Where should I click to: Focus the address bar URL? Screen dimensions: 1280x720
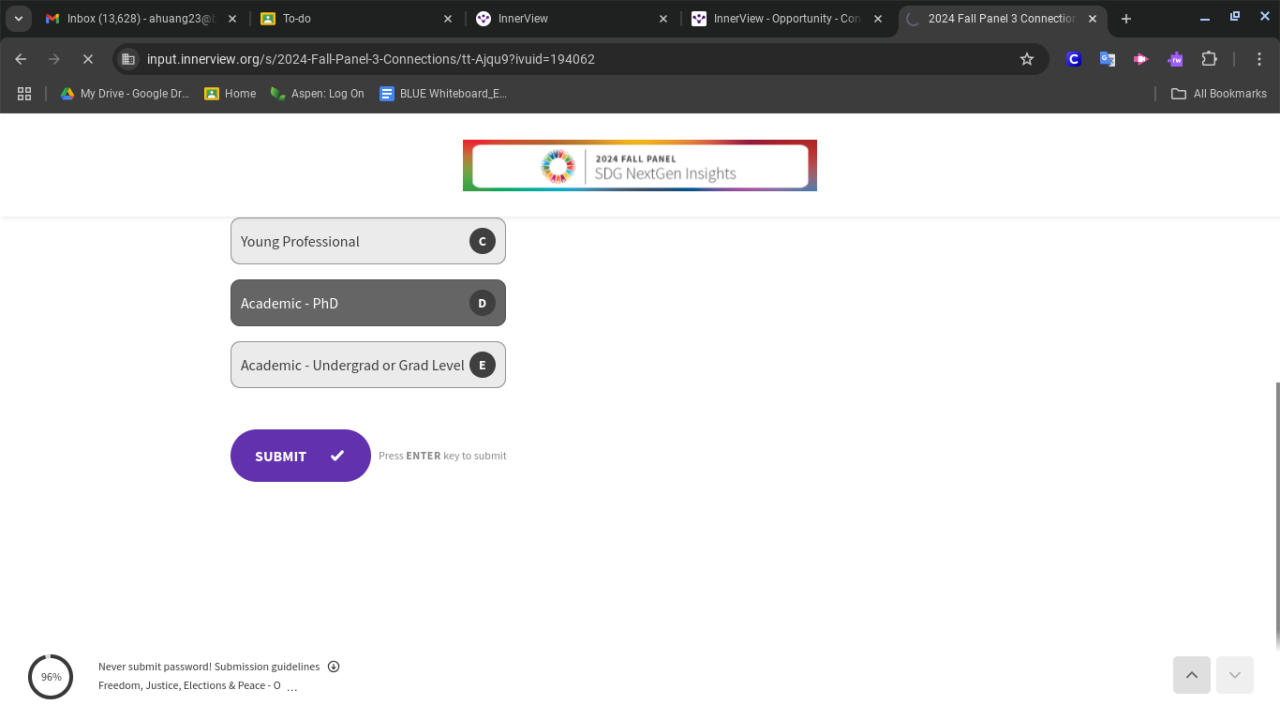(371, 59)
